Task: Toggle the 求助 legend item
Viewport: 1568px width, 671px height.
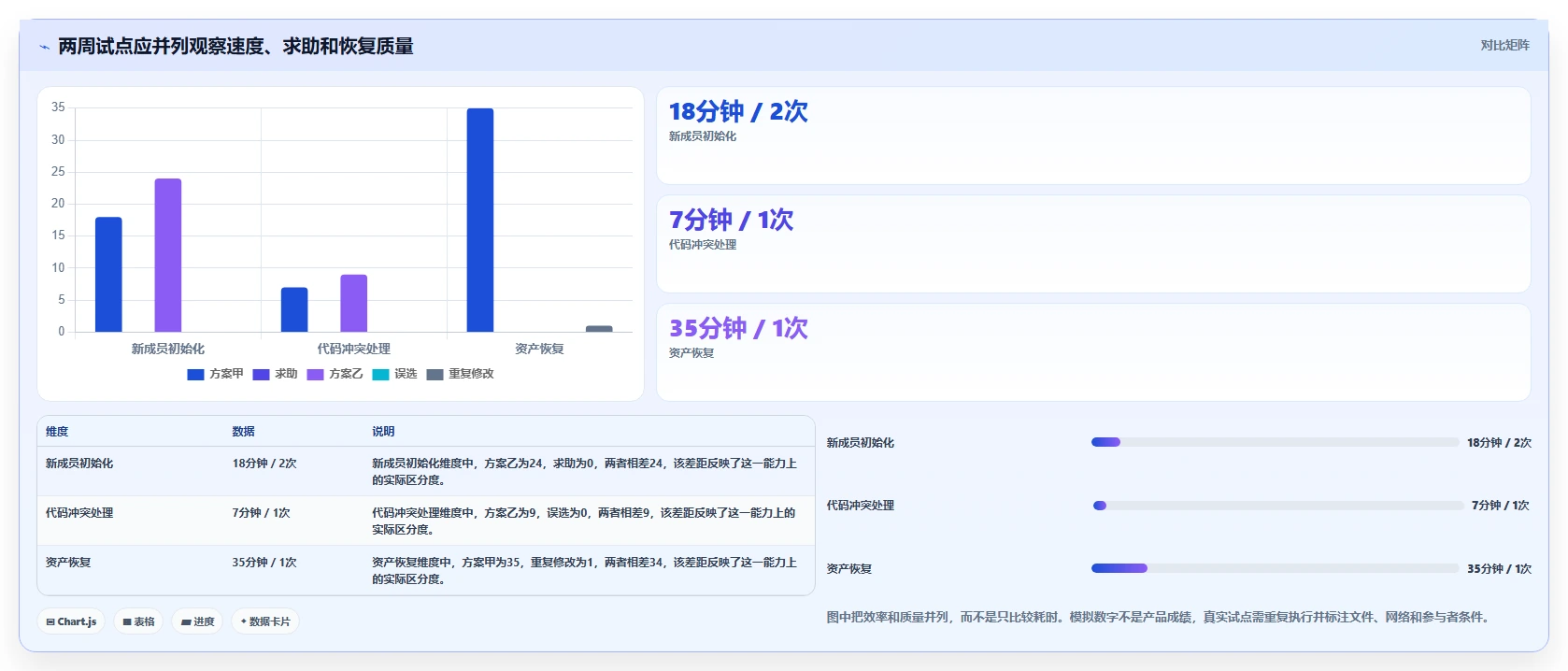Action: (275, 374)
